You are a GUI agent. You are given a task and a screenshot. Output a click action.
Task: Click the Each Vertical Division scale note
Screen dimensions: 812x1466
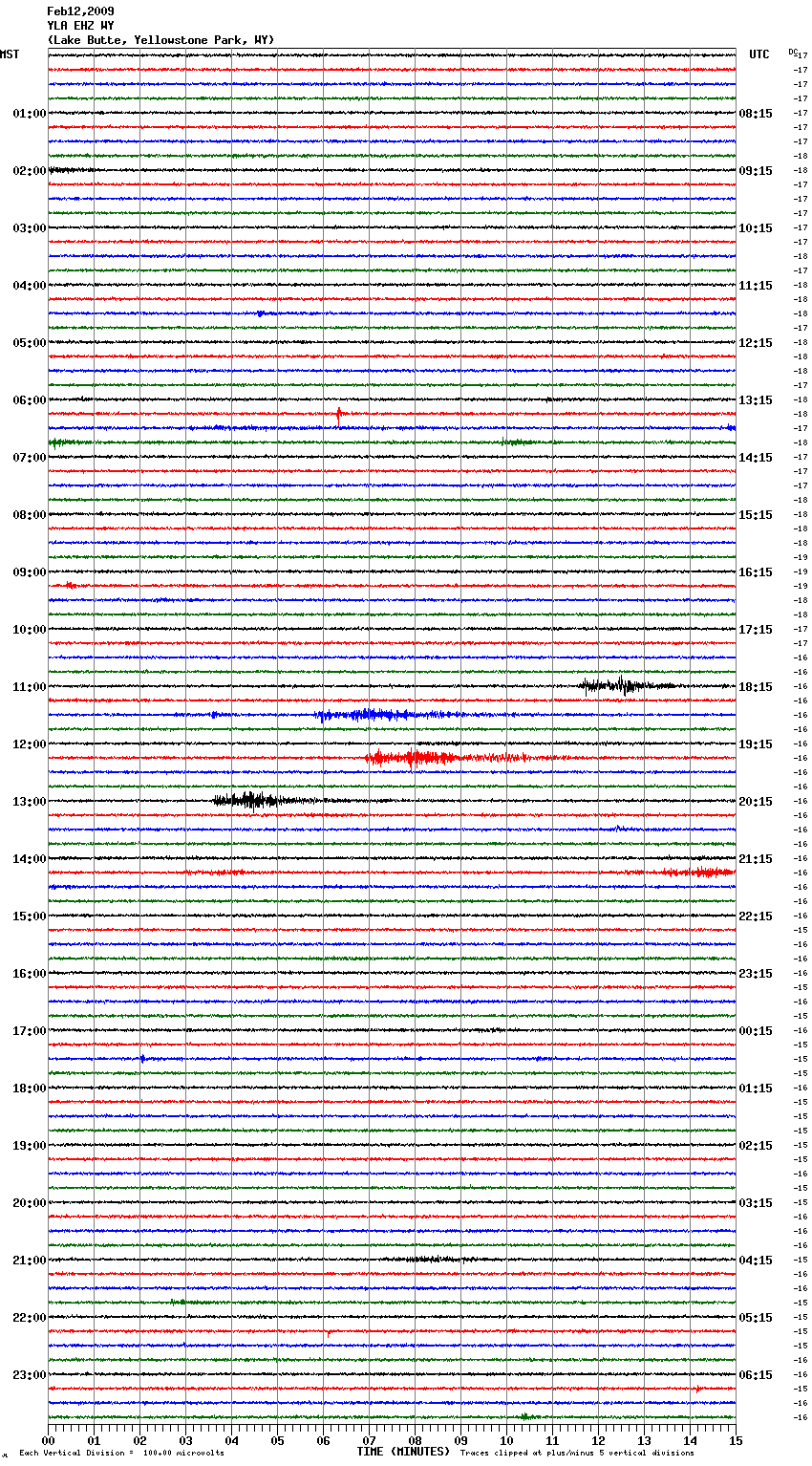point(121,1454)
